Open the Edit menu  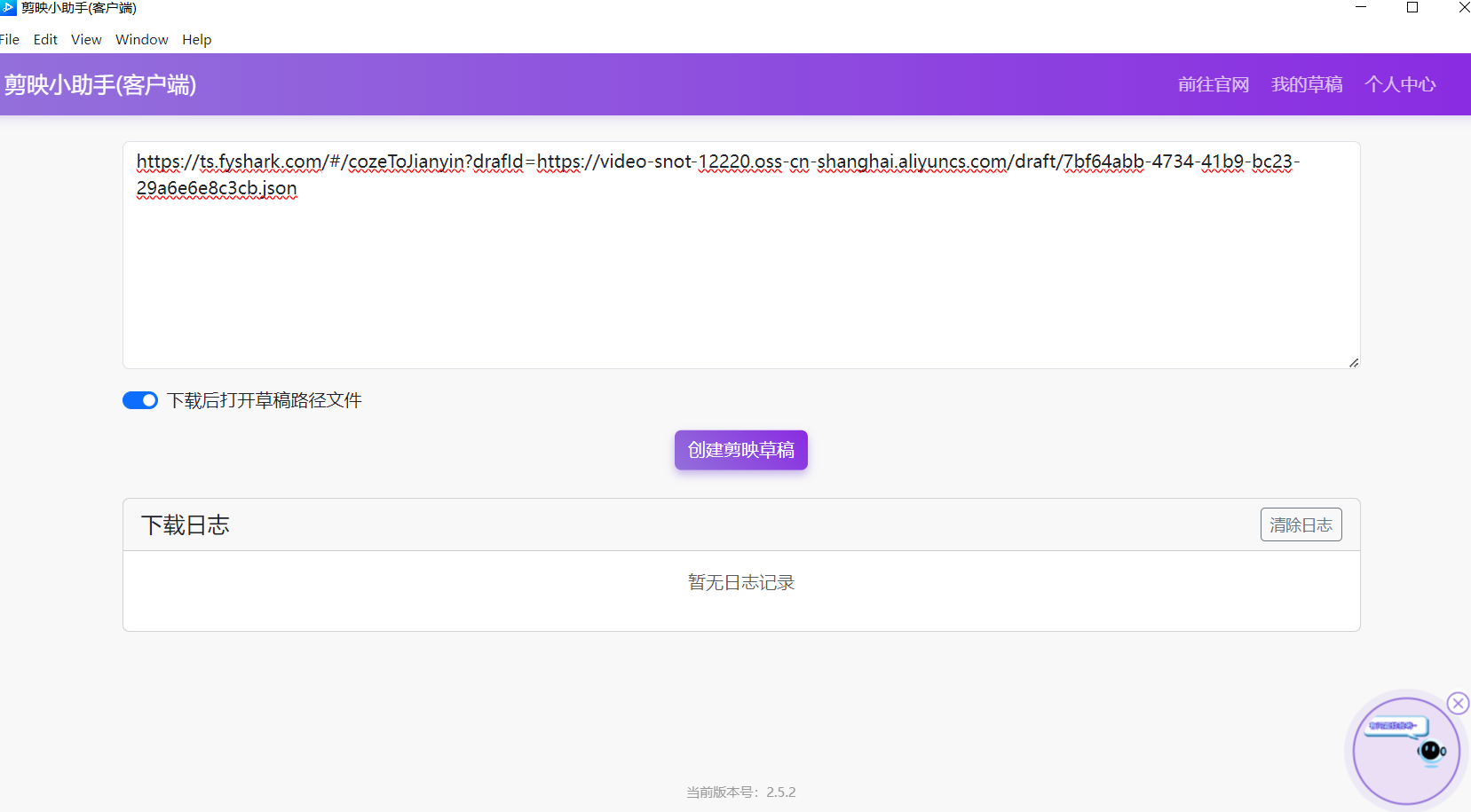click(x=45, y=39)
